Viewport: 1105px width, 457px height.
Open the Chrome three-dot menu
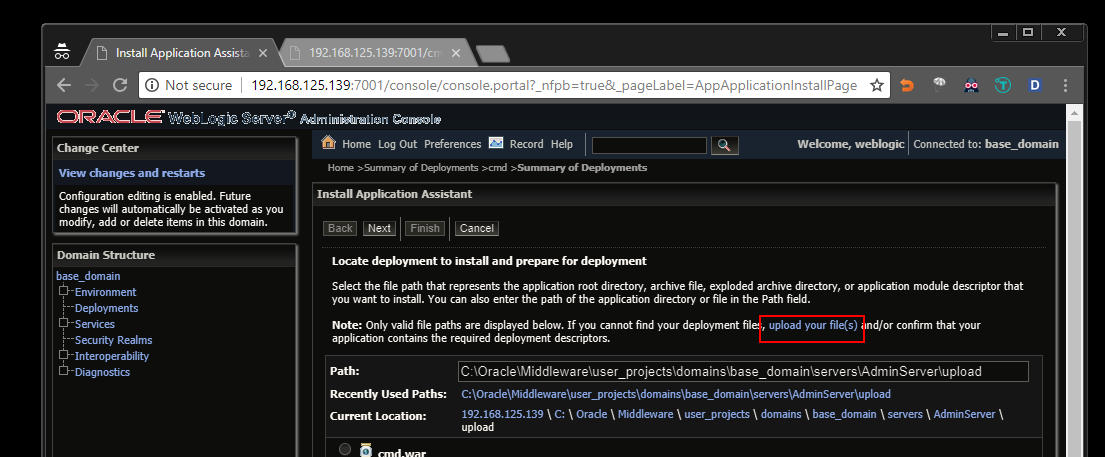point(1064,85)
